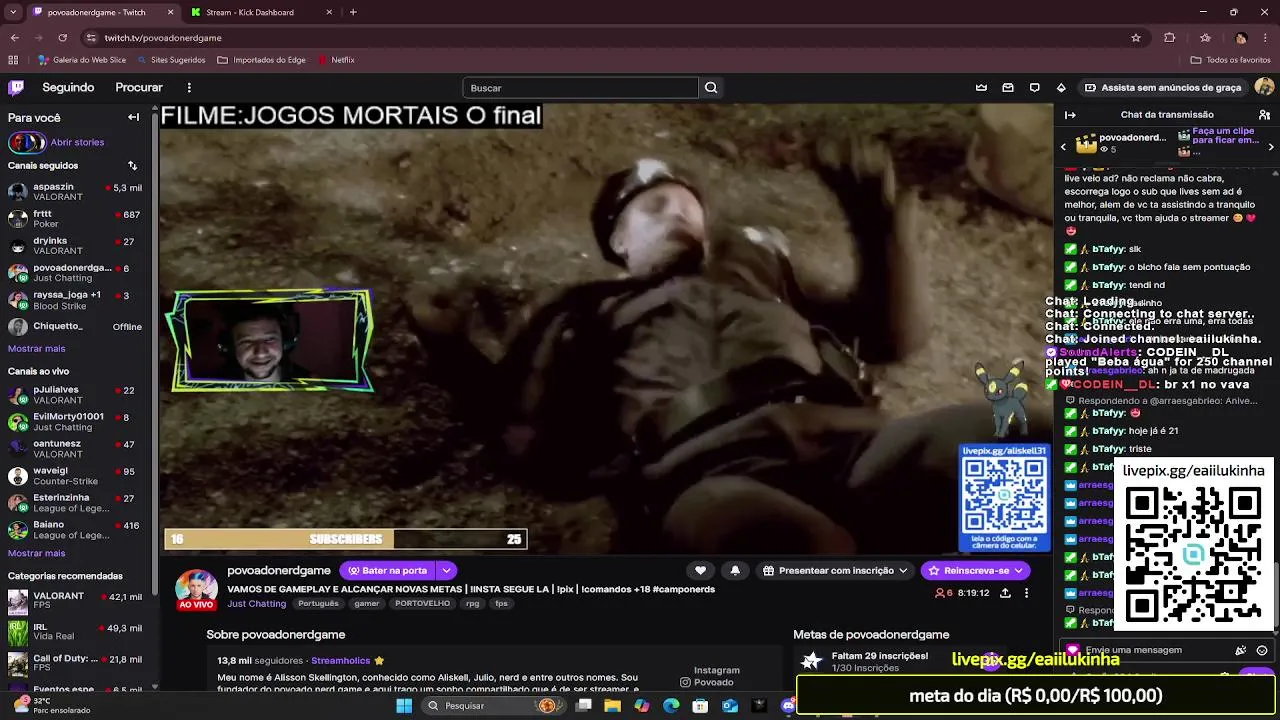Image resolution: width=1280 pixels, height=720 pixels.
Task: Reload the page in the browser toolbar
Action: click(62, 37)
